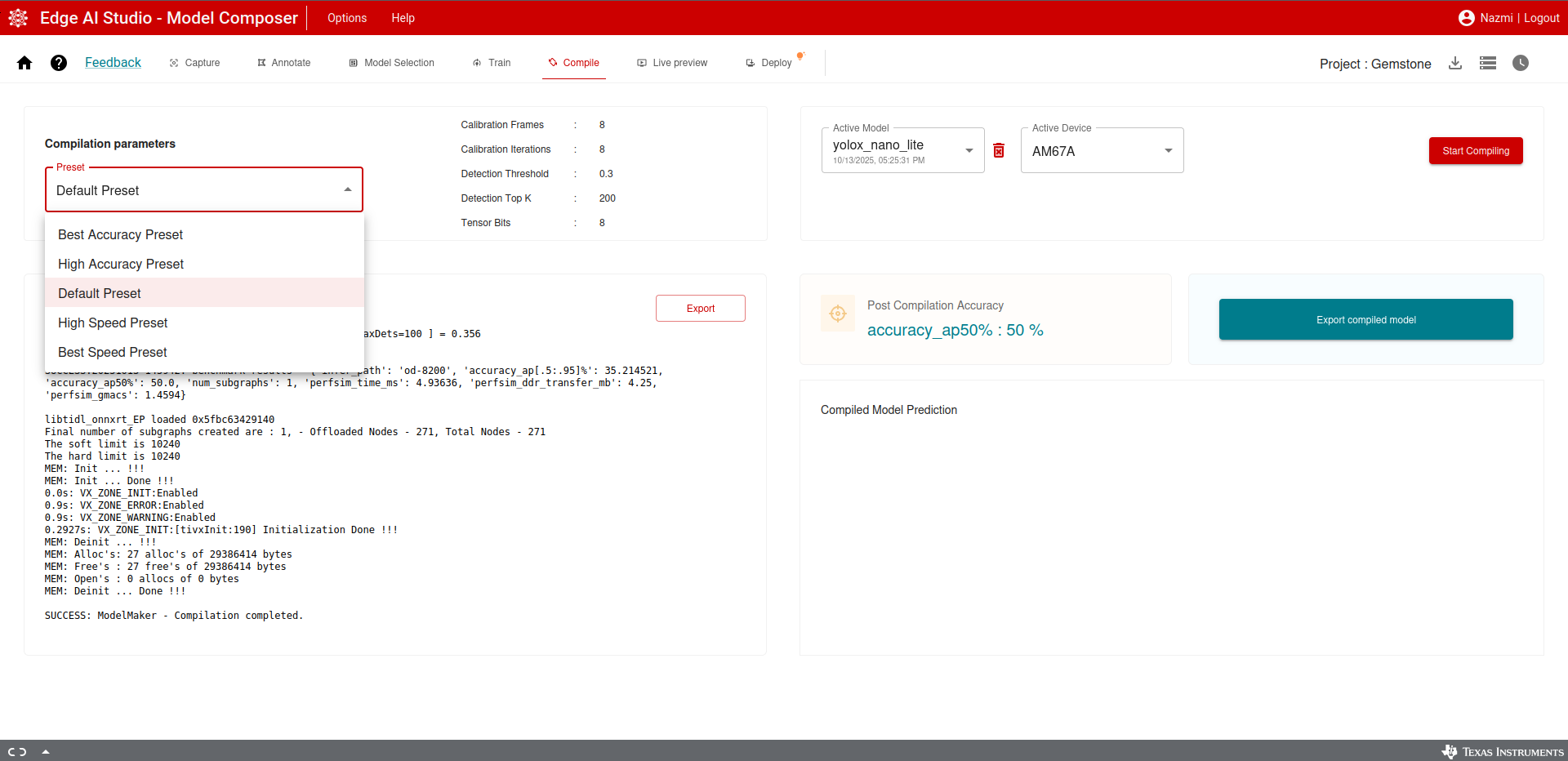Viewport: 1568px width, 761px height.
Task: Choose Default Preset in the list
Action: [204, 293]
